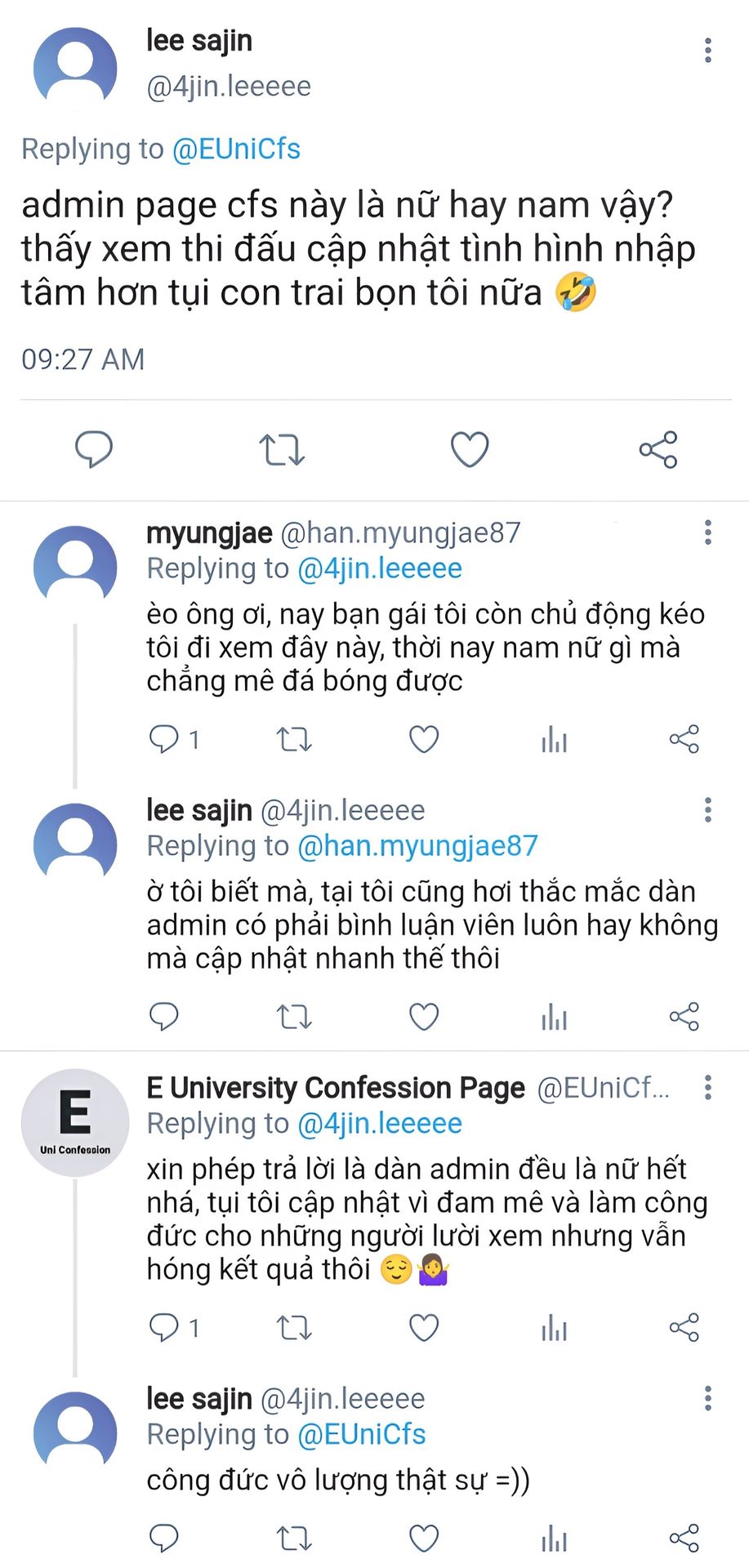This screenshot has width=749, height=1568.
Task: Share the E University Confession Page reply
Action: coord(684,1328)
